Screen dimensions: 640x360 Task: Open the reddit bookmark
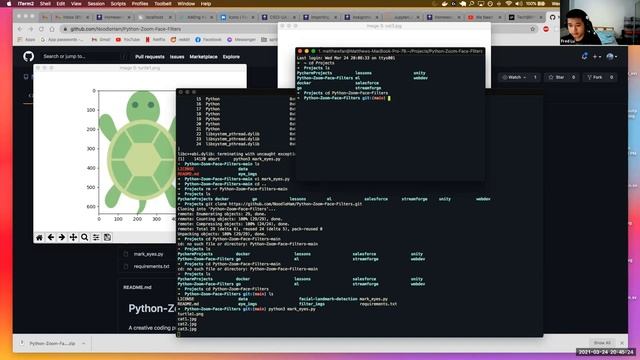pyautogui.click(x=180, y=40)
